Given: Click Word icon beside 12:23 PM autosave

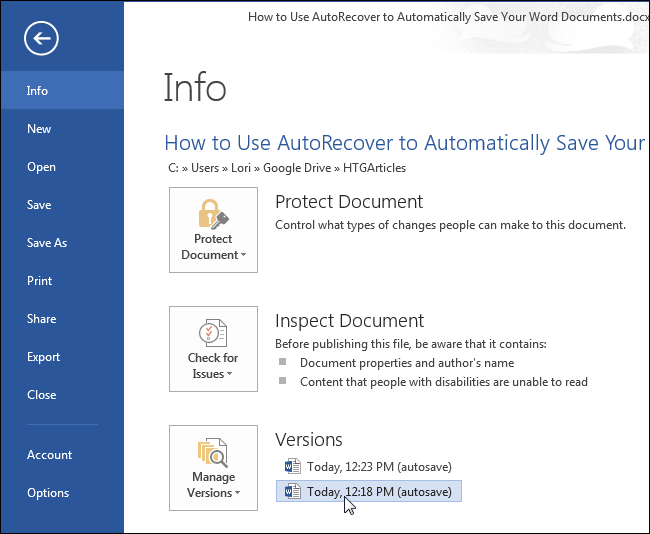Looking at the screenshot, I should (x=293, y=466).
